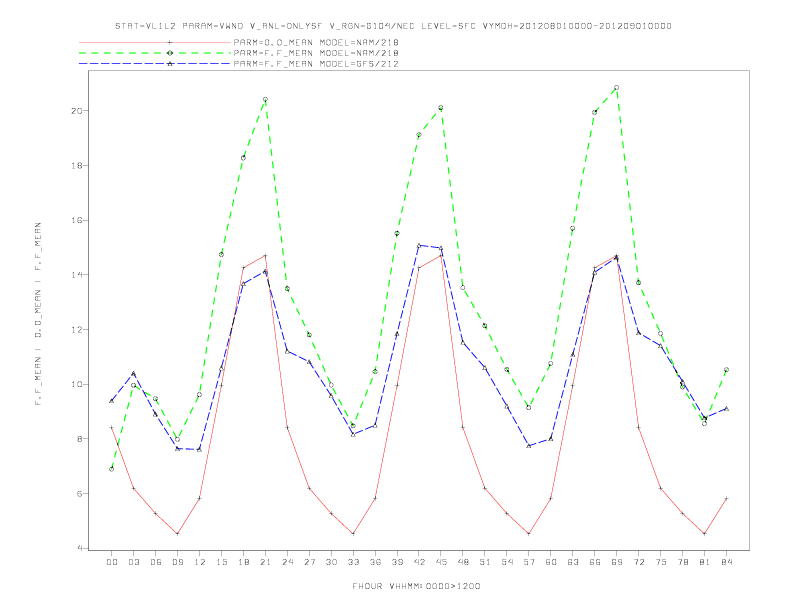Click the x-axis title FHOUR VHHMM:0000>1200
The height and width of the screenshot is (612, 792).
[416, 586]
